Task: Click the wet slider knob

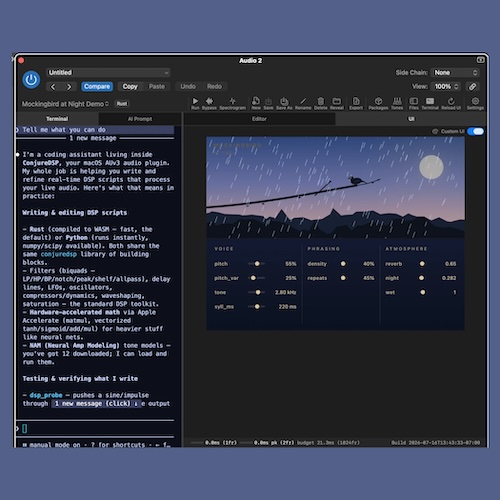Action: tap(423, 292)
